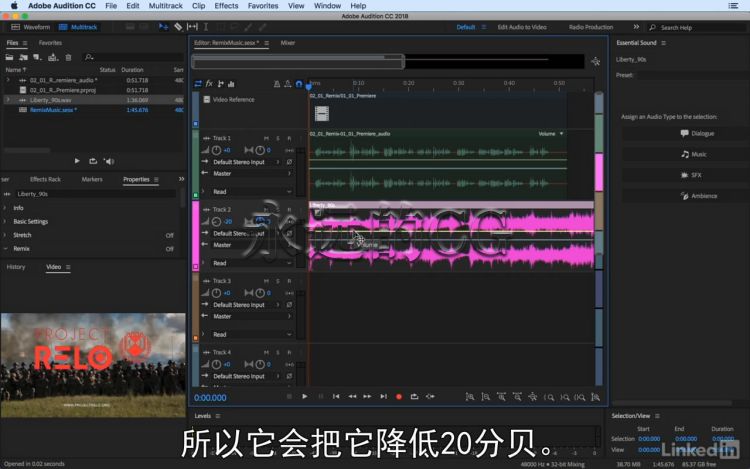Click the Fast Forward button in transport
The height and width of the screenshot is (469, 750).
[367, 396]
